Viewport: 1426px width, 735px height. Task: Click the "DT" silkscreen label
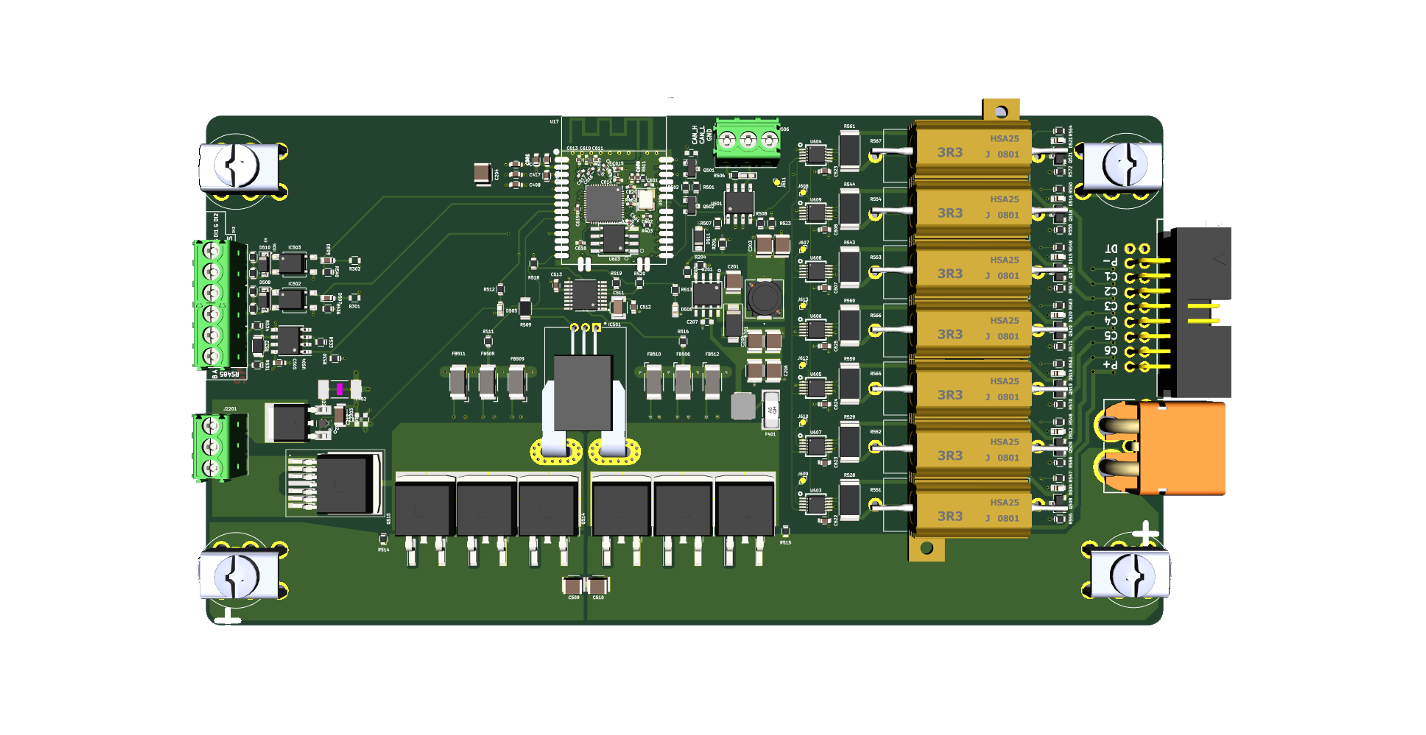click(1111, 248)
